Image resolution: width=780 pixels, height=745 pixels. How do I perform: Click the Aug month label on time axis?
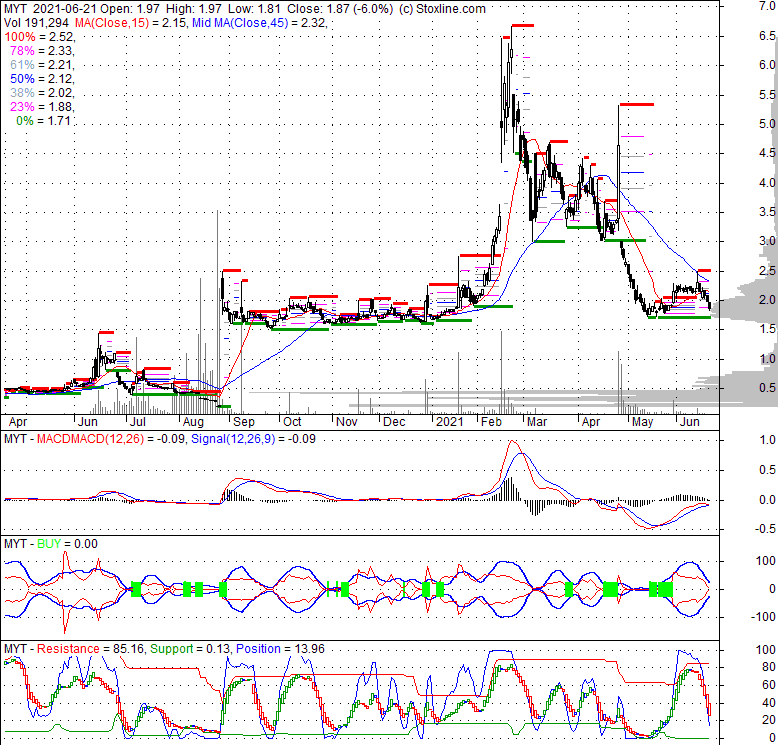(x=193, y=422)
